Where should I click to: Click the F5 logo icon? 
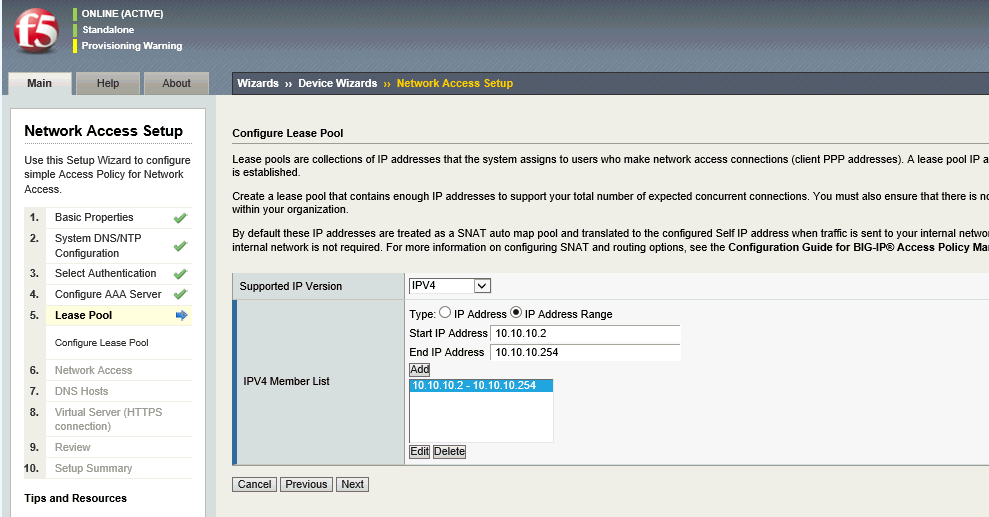36,29
